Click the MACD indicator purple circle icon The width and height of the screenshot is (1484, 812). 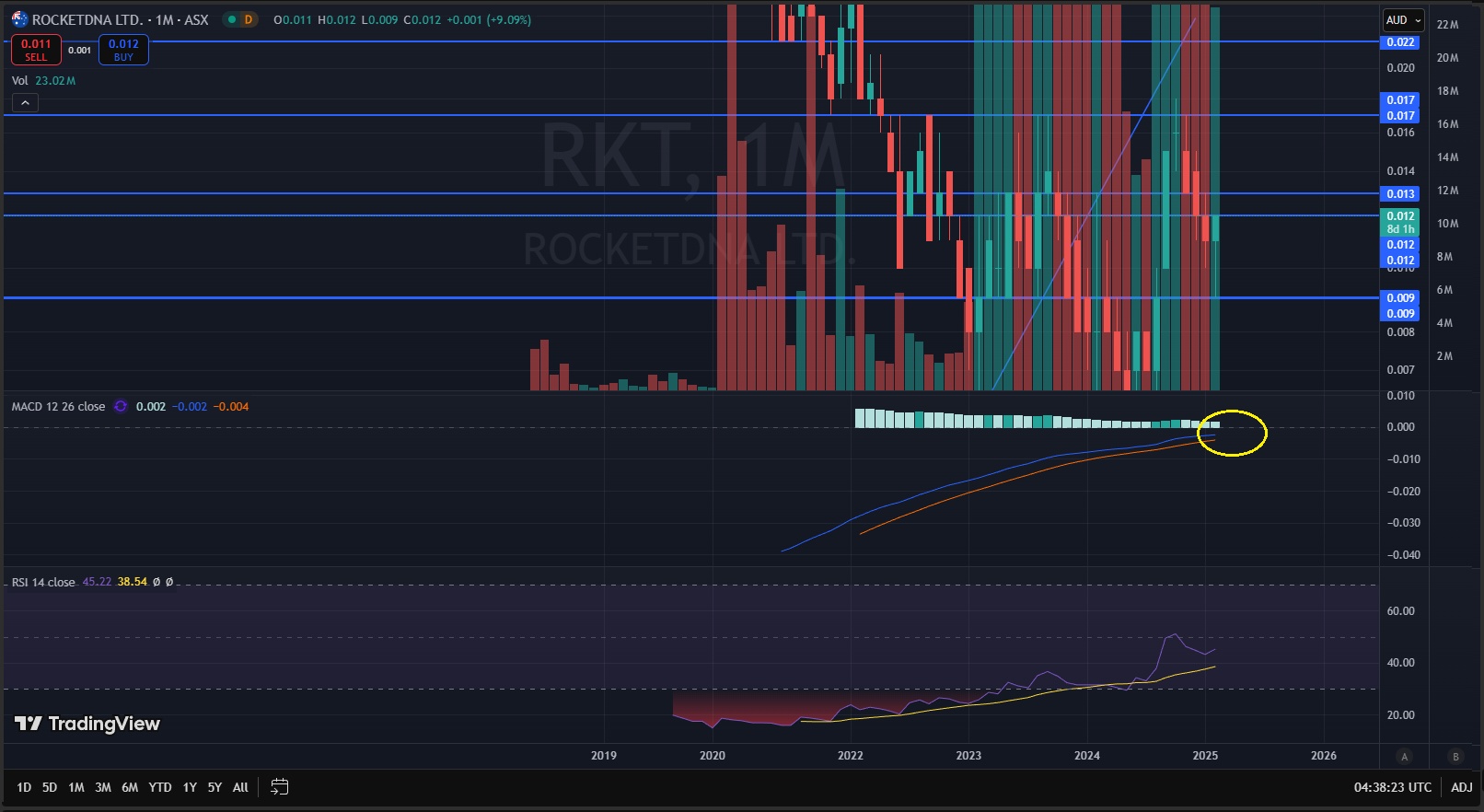tap(121, 406)
